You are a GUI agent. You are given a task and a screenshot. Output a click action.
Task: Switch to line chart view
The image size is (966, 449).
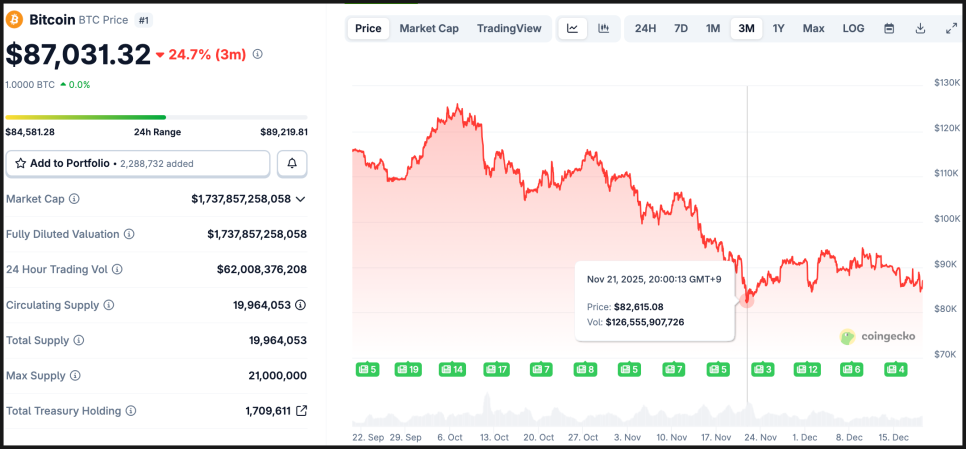point(572,28)
